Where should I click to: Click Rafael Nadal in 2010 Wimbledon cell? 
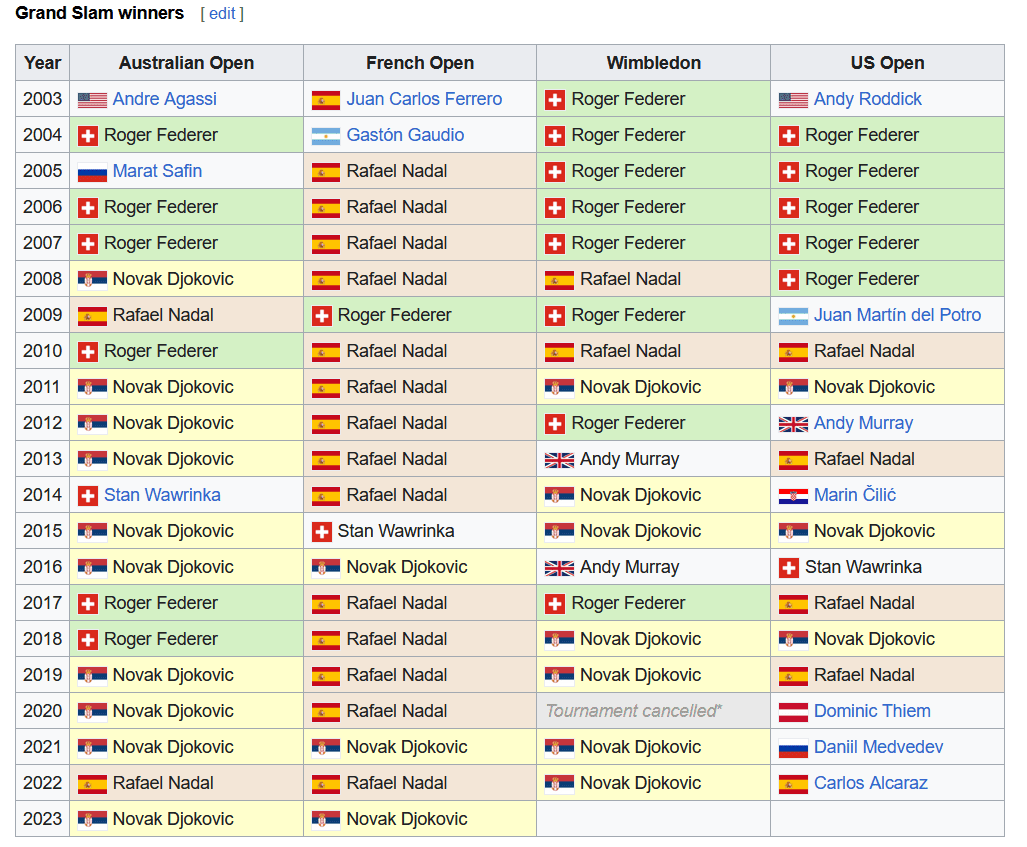630,351
